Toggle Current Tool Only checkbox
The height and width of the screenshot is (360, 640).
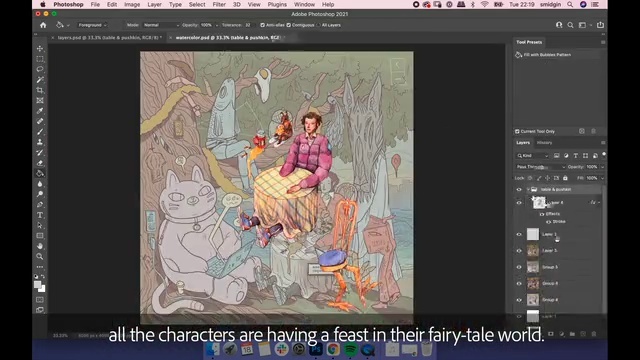517,131
